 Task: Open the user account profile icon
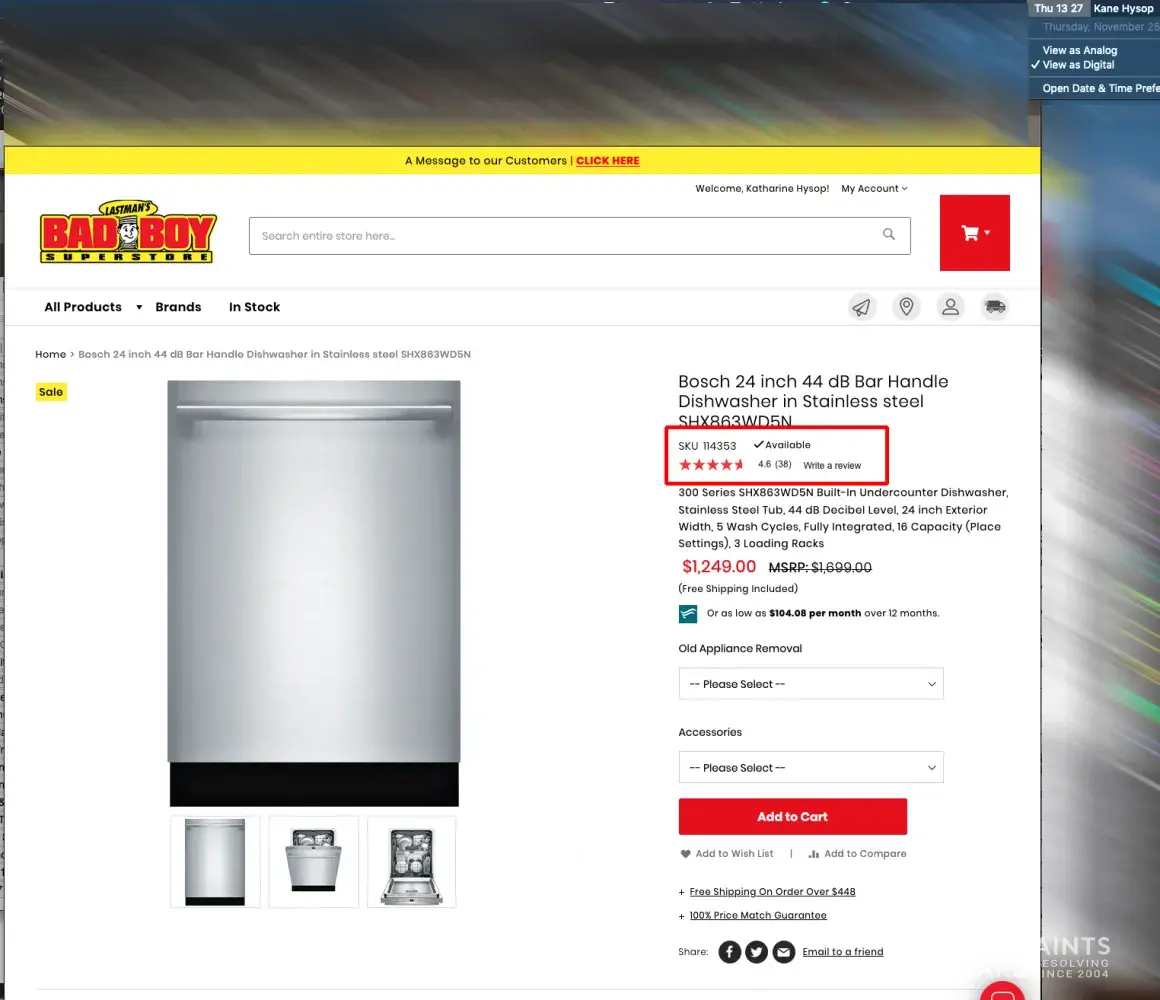(x=951, y=307)
